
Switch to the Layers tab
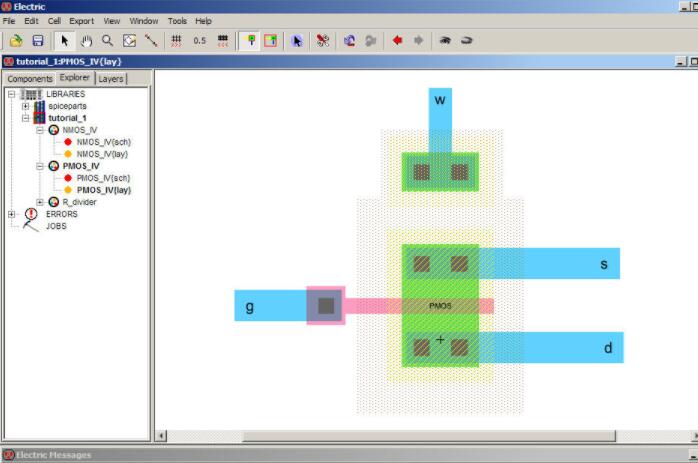[x=111, y=78]
